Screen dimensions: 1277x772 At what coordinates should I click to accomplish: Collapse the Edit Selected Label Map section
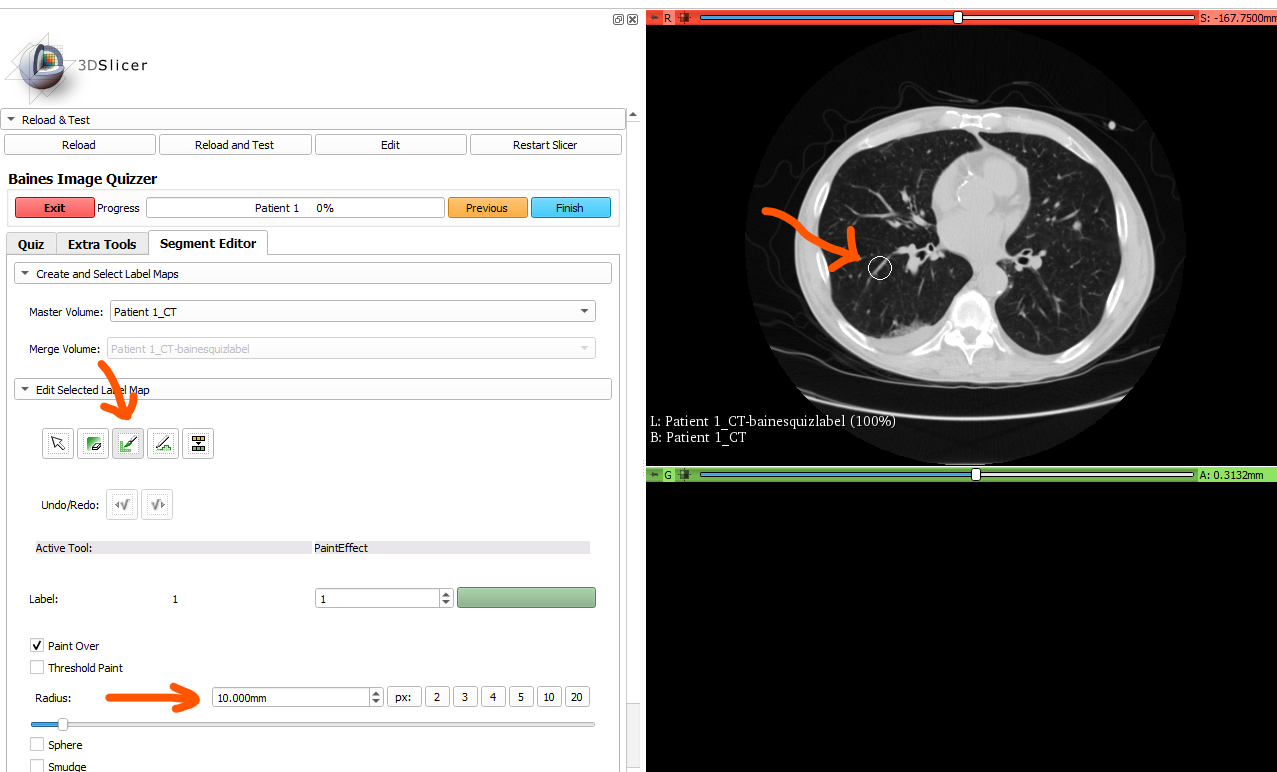click(24, 389)
